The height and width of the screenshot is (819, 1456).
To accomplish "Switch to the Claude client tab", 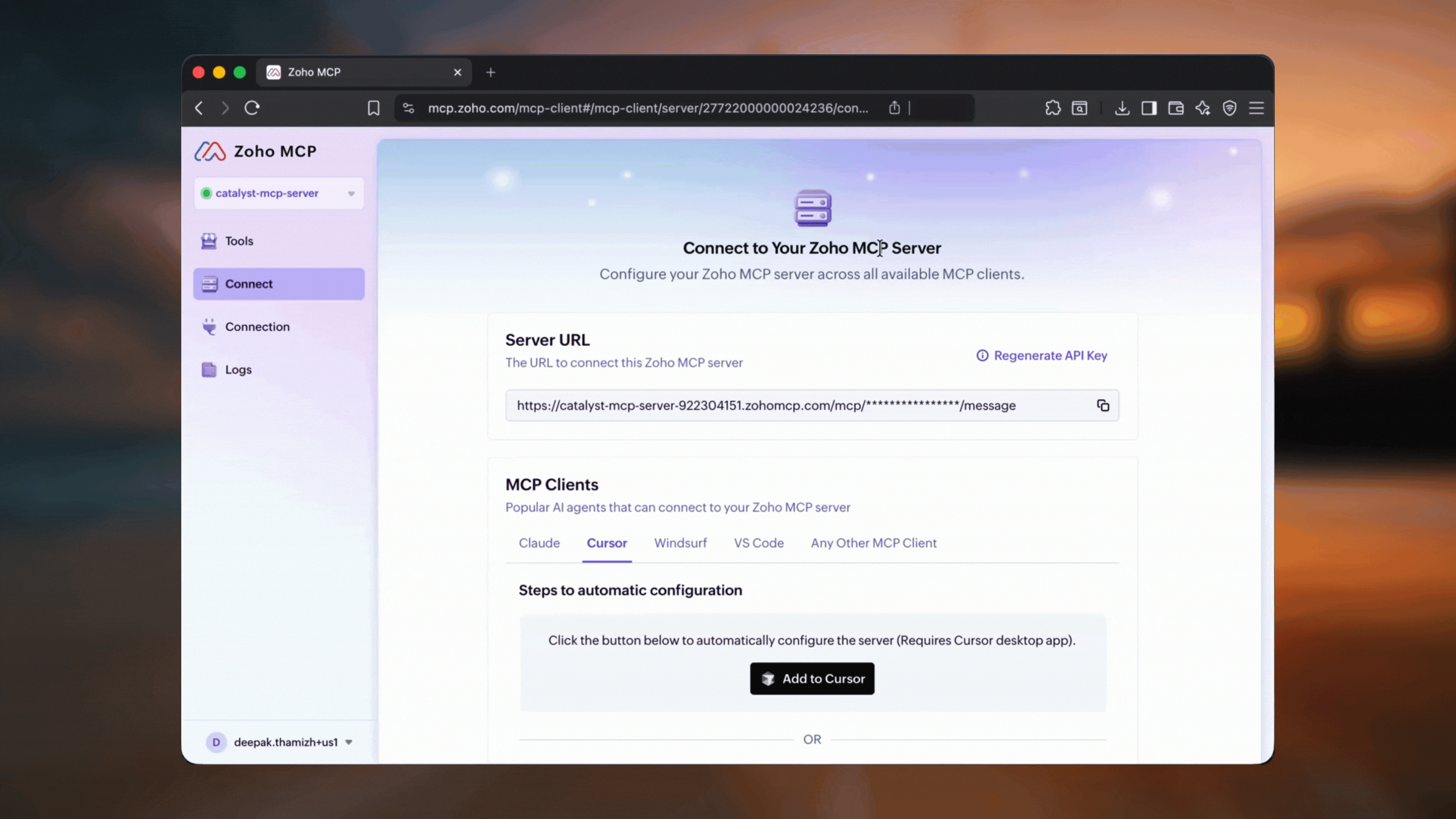I will 539,543.
